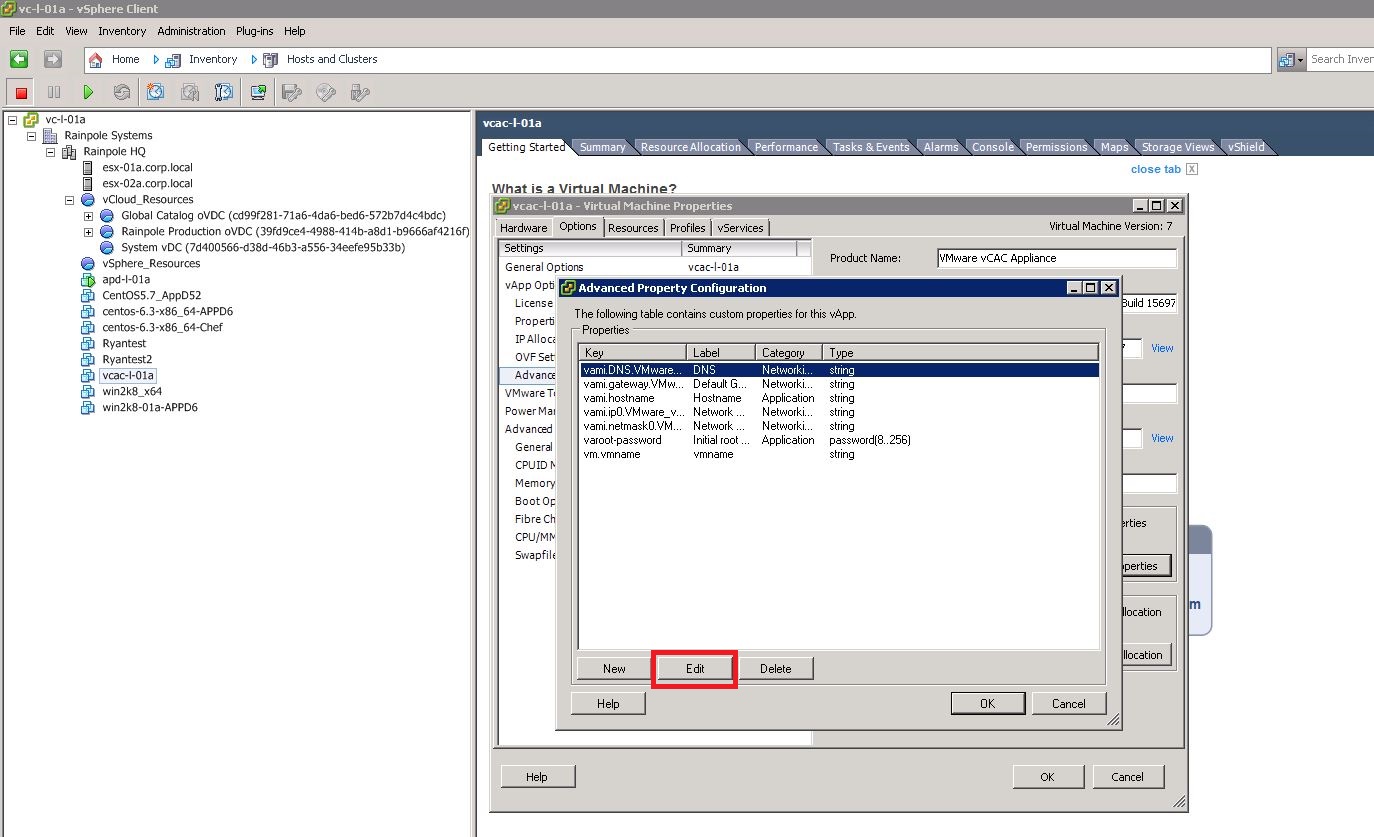Click the Inventory icon in the breadcrumb
This screenshot has height=837, width=1374.
coord(174,60)
